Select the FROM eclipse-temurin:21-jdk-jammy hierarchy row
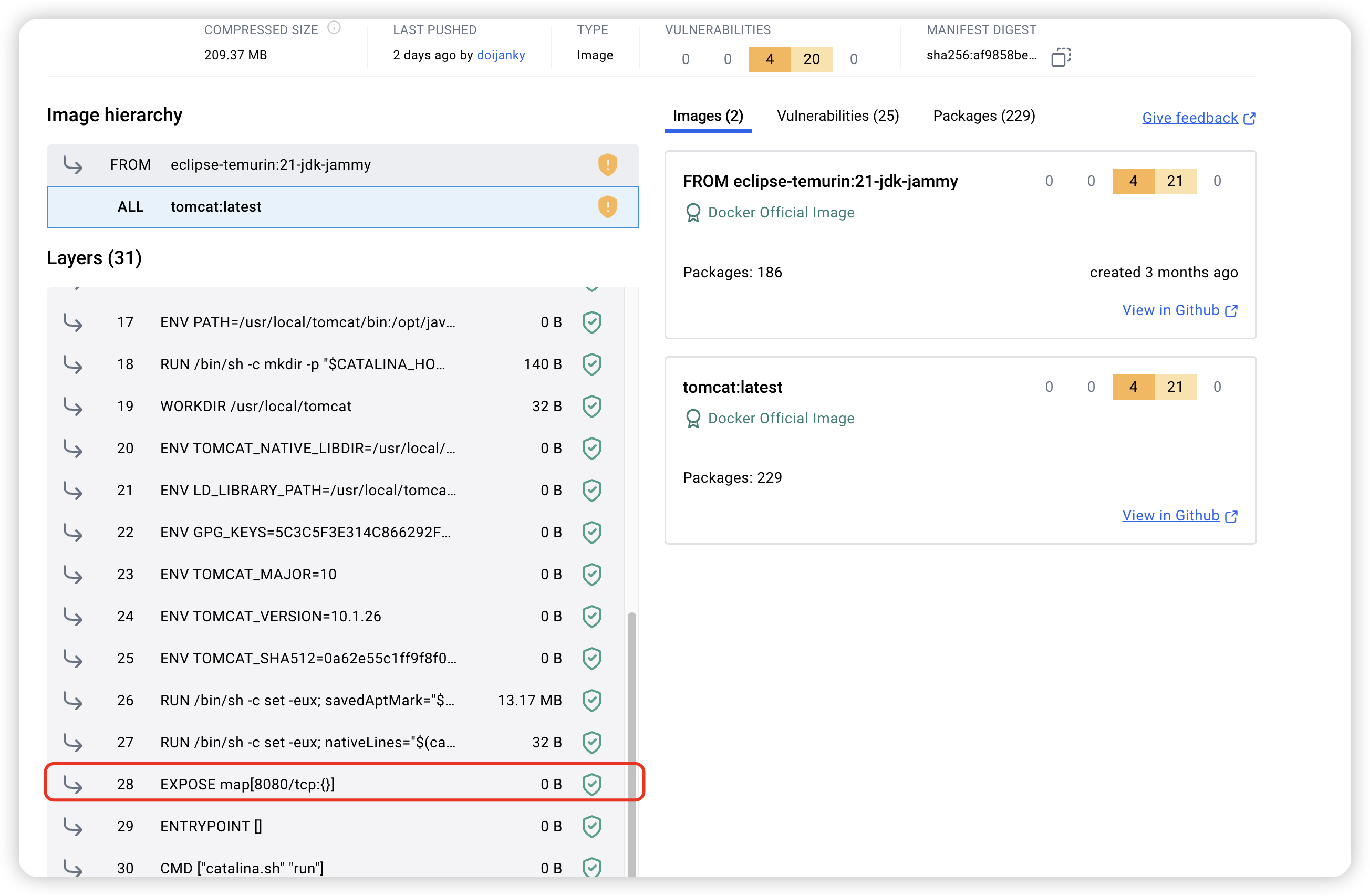The height and width of the screenshot is (896, 1370). (271, 164)
